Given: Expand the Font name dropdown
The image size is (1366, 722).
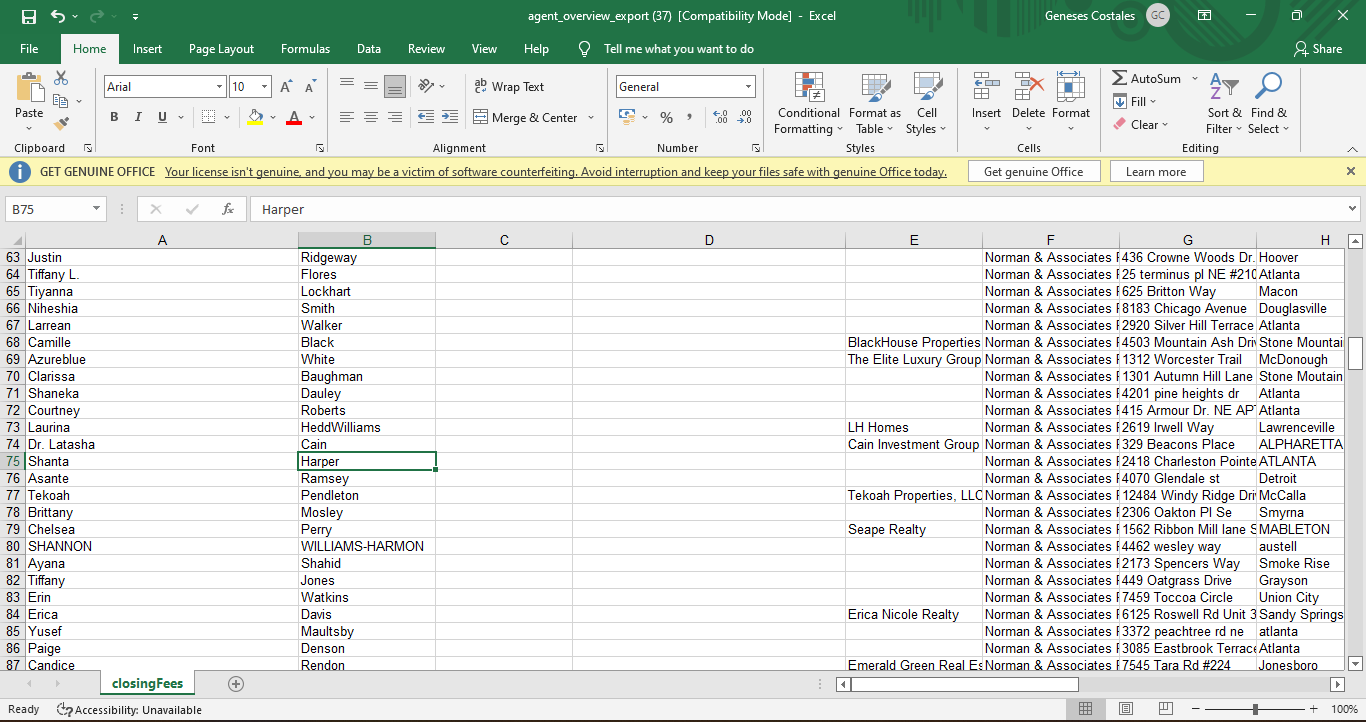Looking at the screenshot, I should [219, 87].
